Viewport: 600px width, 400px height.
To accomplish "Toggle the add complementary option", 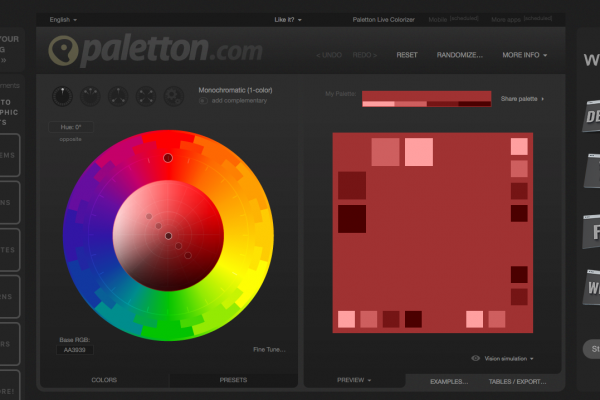I will tap(203, 101).
